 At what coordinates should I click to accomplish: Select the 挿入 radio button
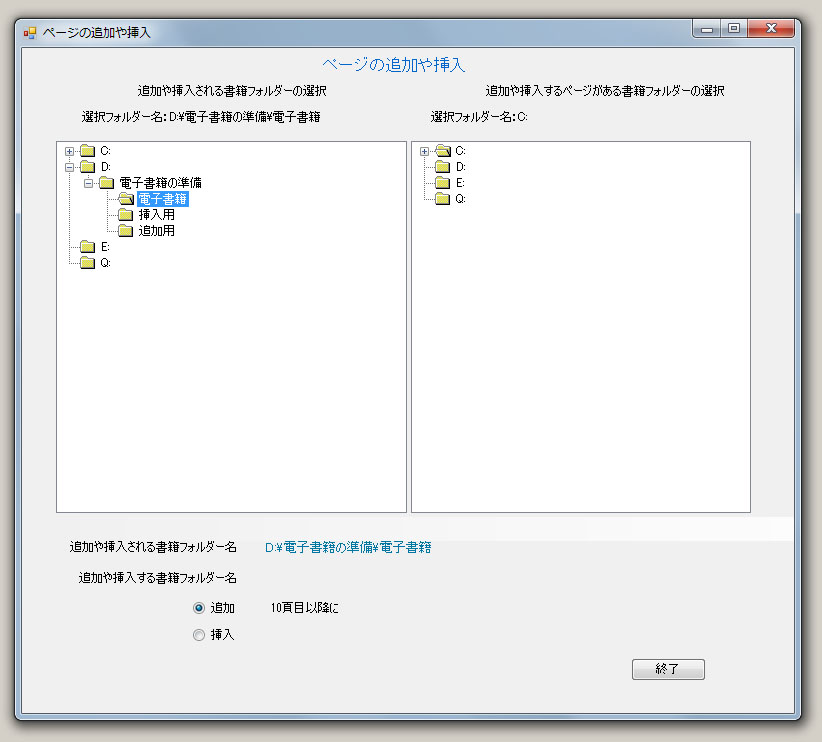pos(199,635)
